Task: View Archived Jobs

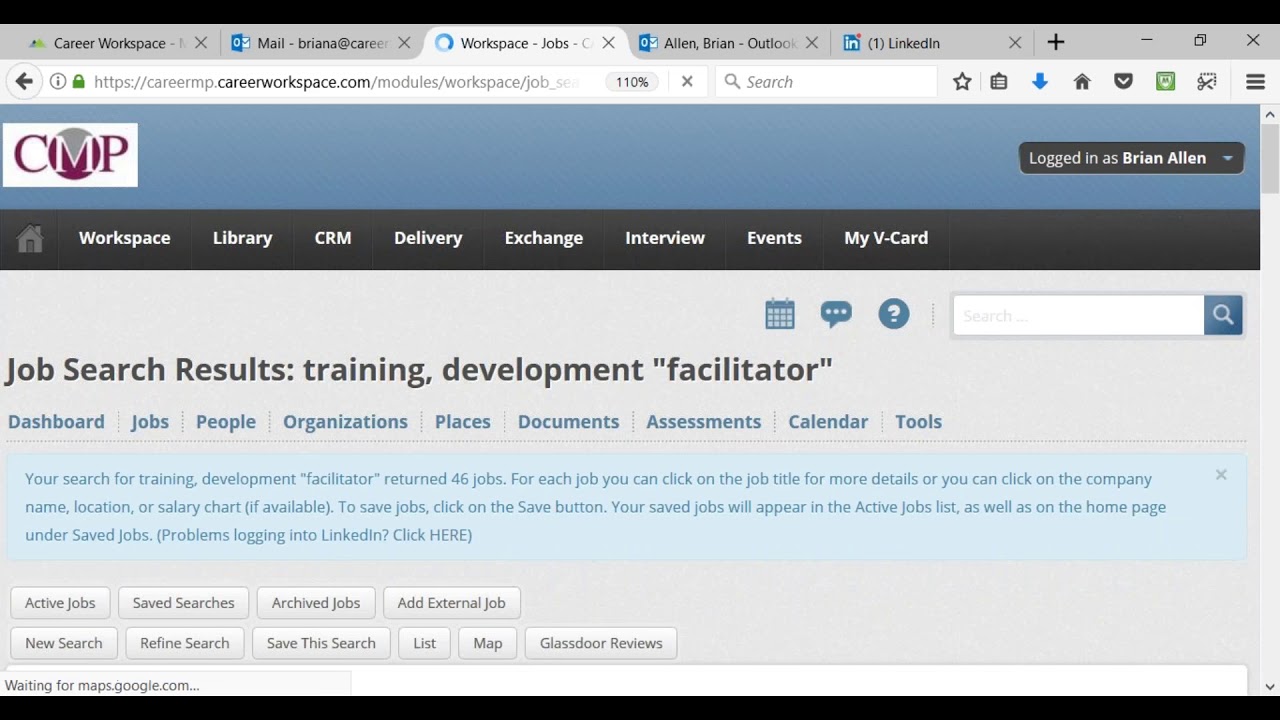Action: pos(316,603)
